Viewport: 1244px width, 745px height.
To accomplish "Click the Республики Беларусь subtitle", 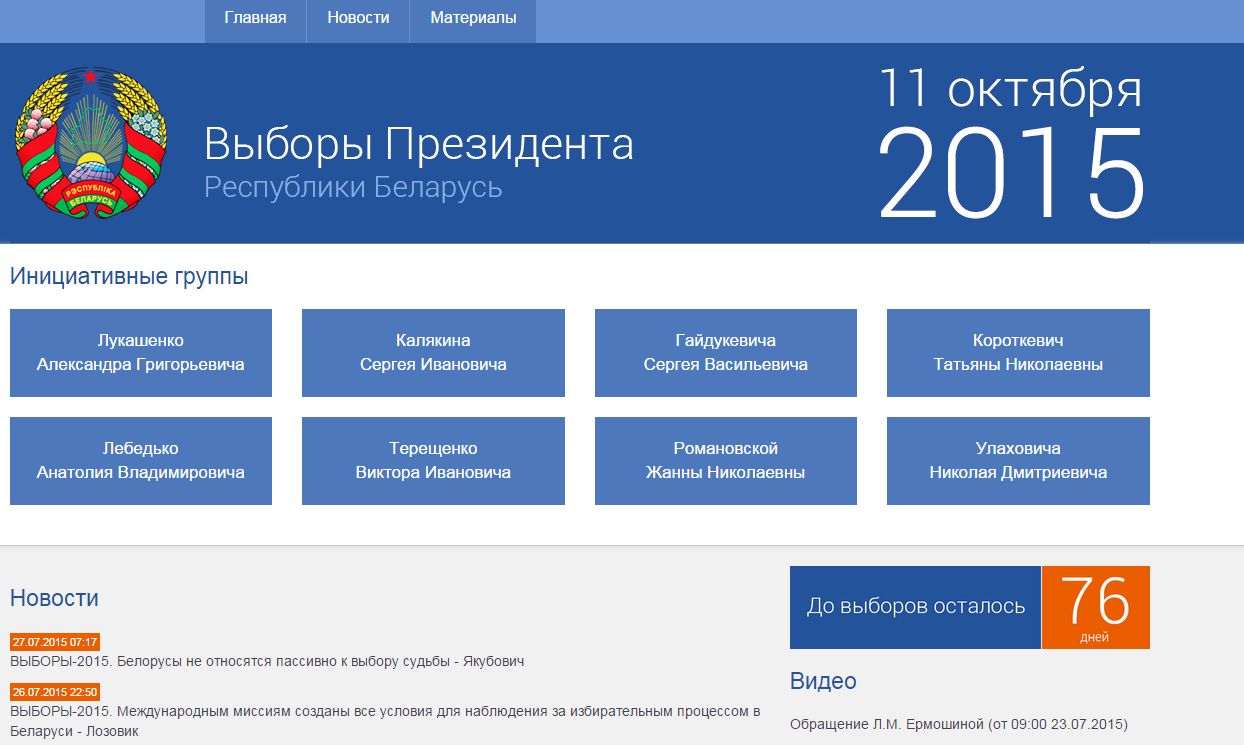I will 353,187.
